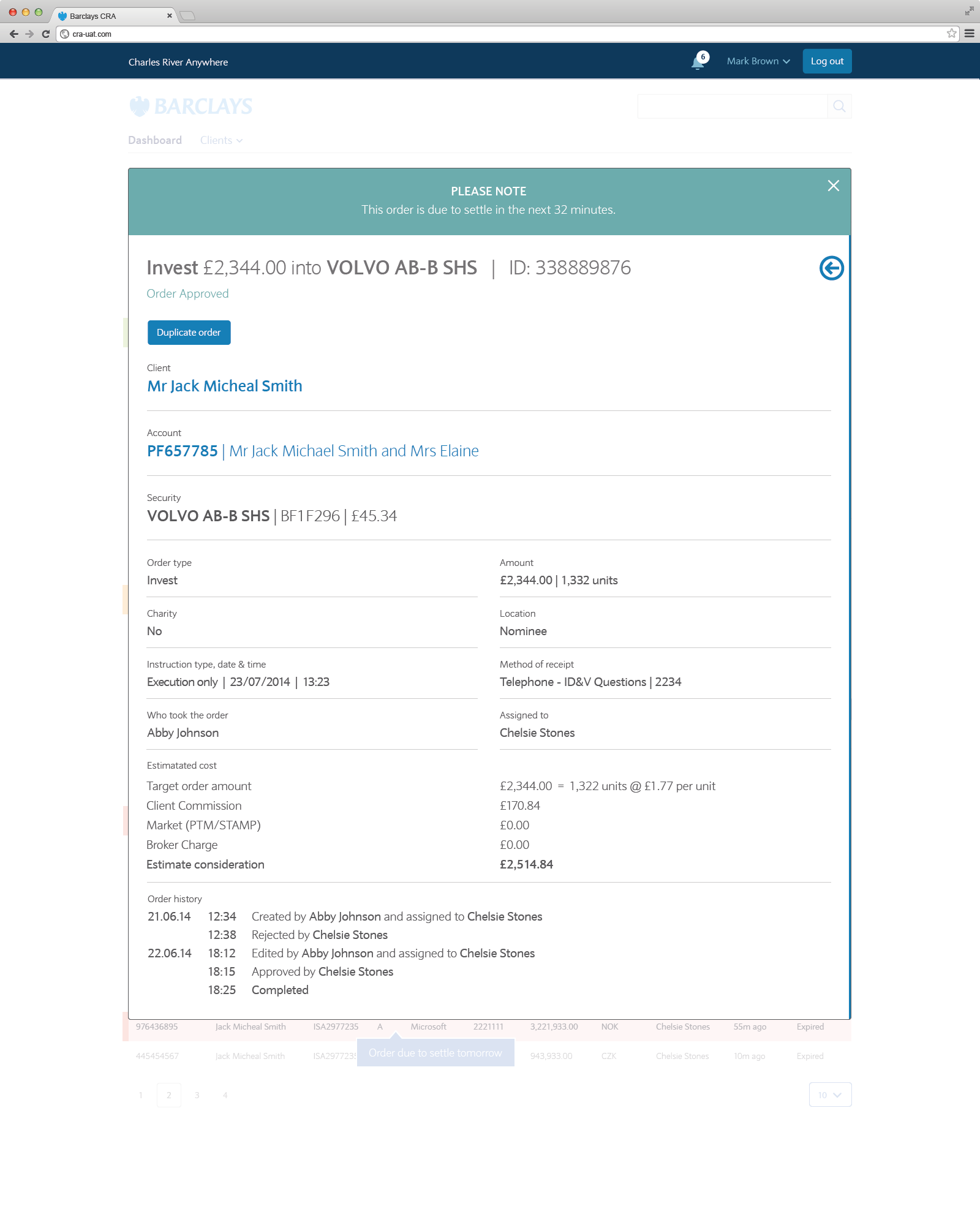Go to page 3 in pagination
Viewport: 980px width, 1225px height.
197,1095
